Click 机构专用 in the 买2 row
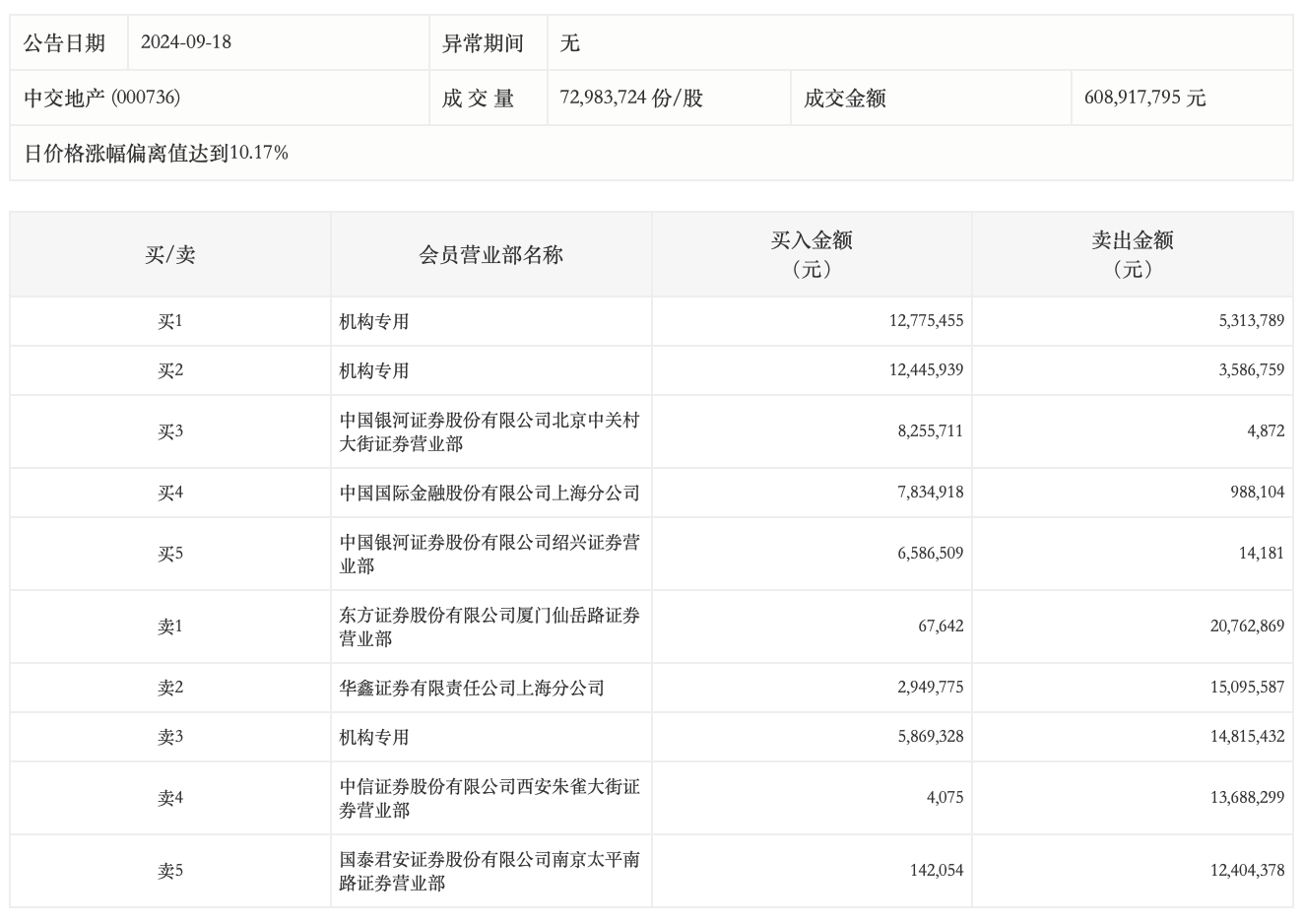Viewport: 1304px width, 924px height. coord(374,370)
